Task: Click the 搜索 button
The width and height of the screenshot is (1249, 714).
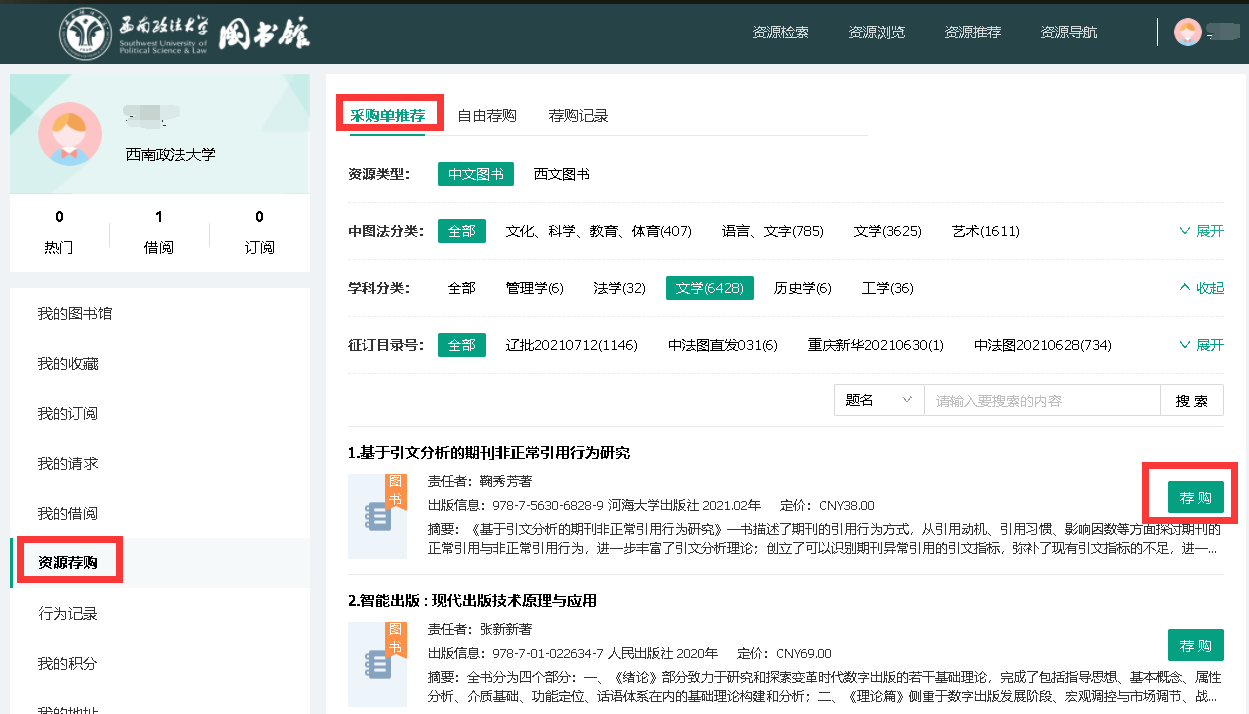Action: pos(1192,400)
